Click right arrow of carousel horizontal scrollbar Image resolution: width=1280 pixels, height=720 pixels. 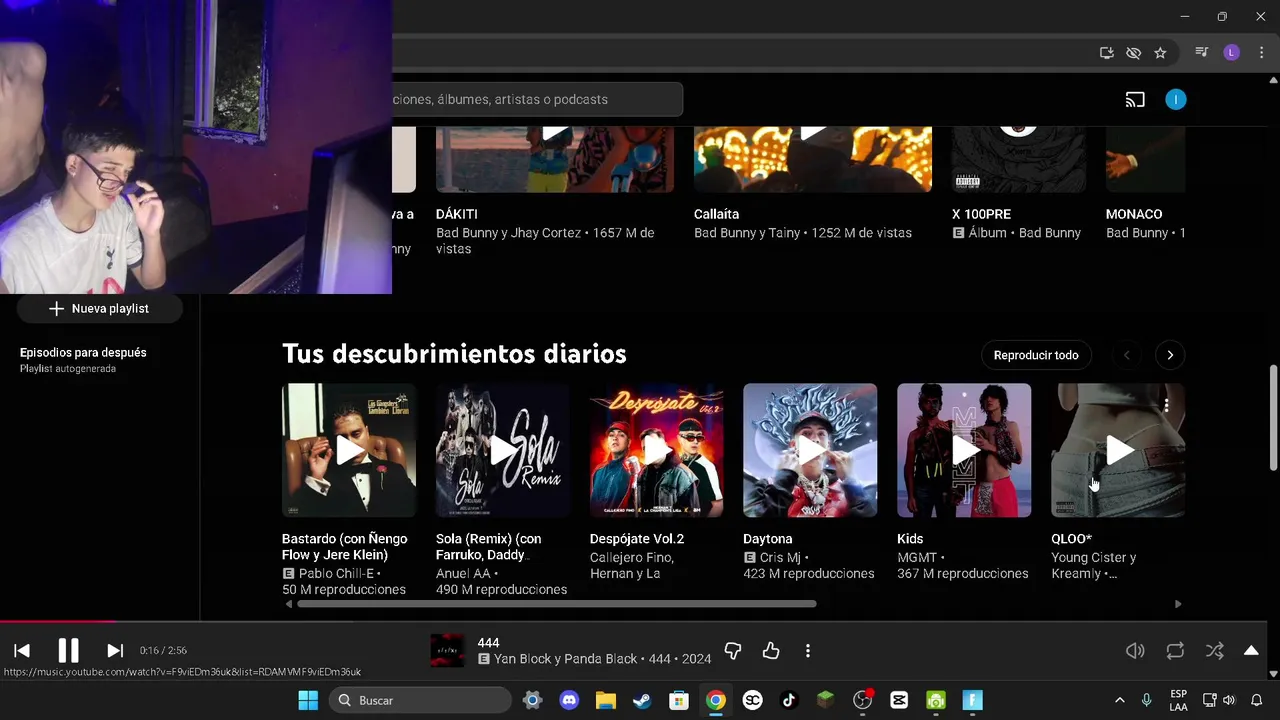(1178, 604)
